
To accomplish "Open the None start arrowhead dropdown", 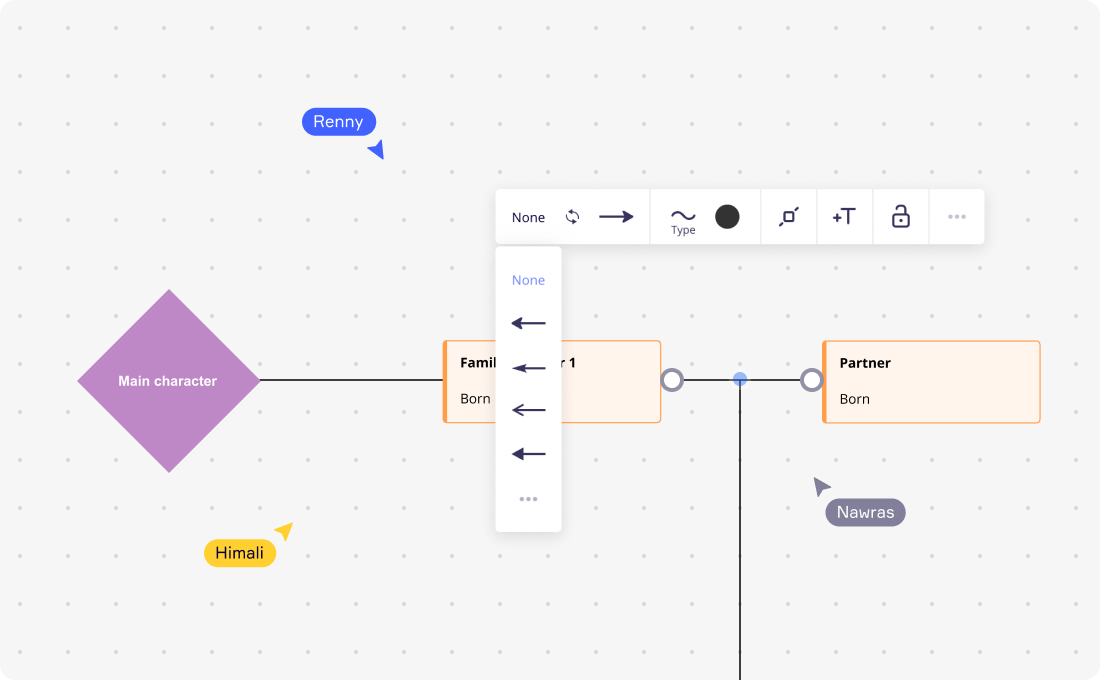I will coord(528,216).
